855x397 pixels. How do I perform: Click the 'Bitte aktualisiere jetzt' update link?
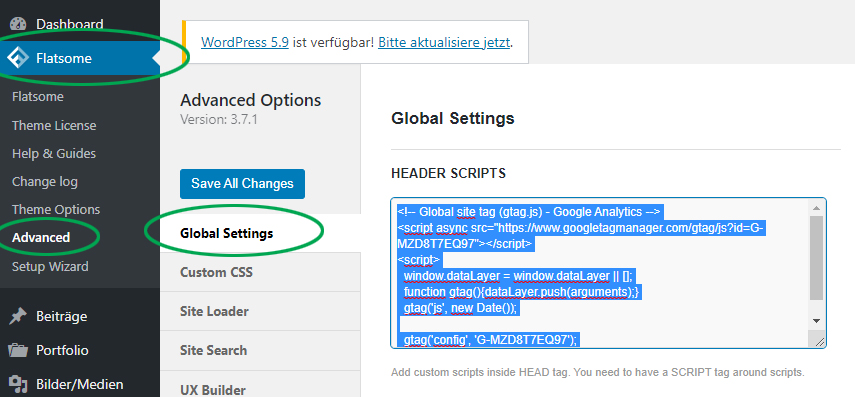pyautogui.click(x=444, y=43)
